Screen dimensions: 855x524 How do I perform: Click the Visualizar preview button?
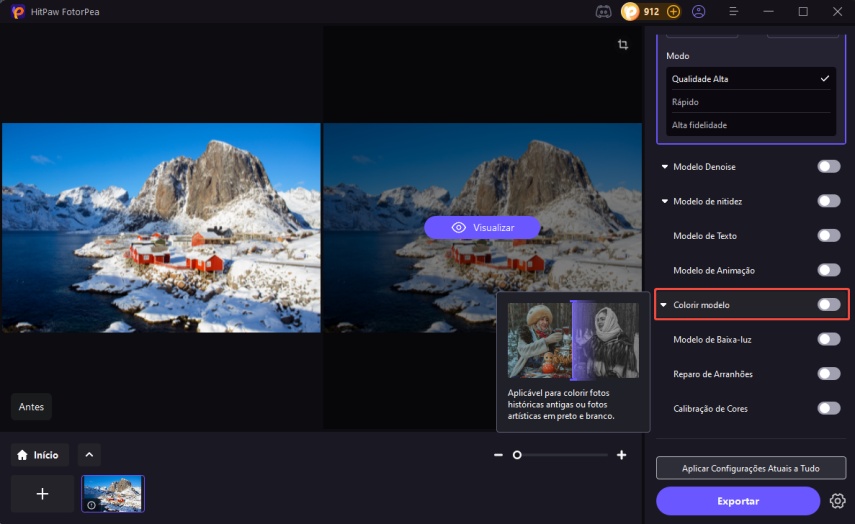[x=482, y=227]
